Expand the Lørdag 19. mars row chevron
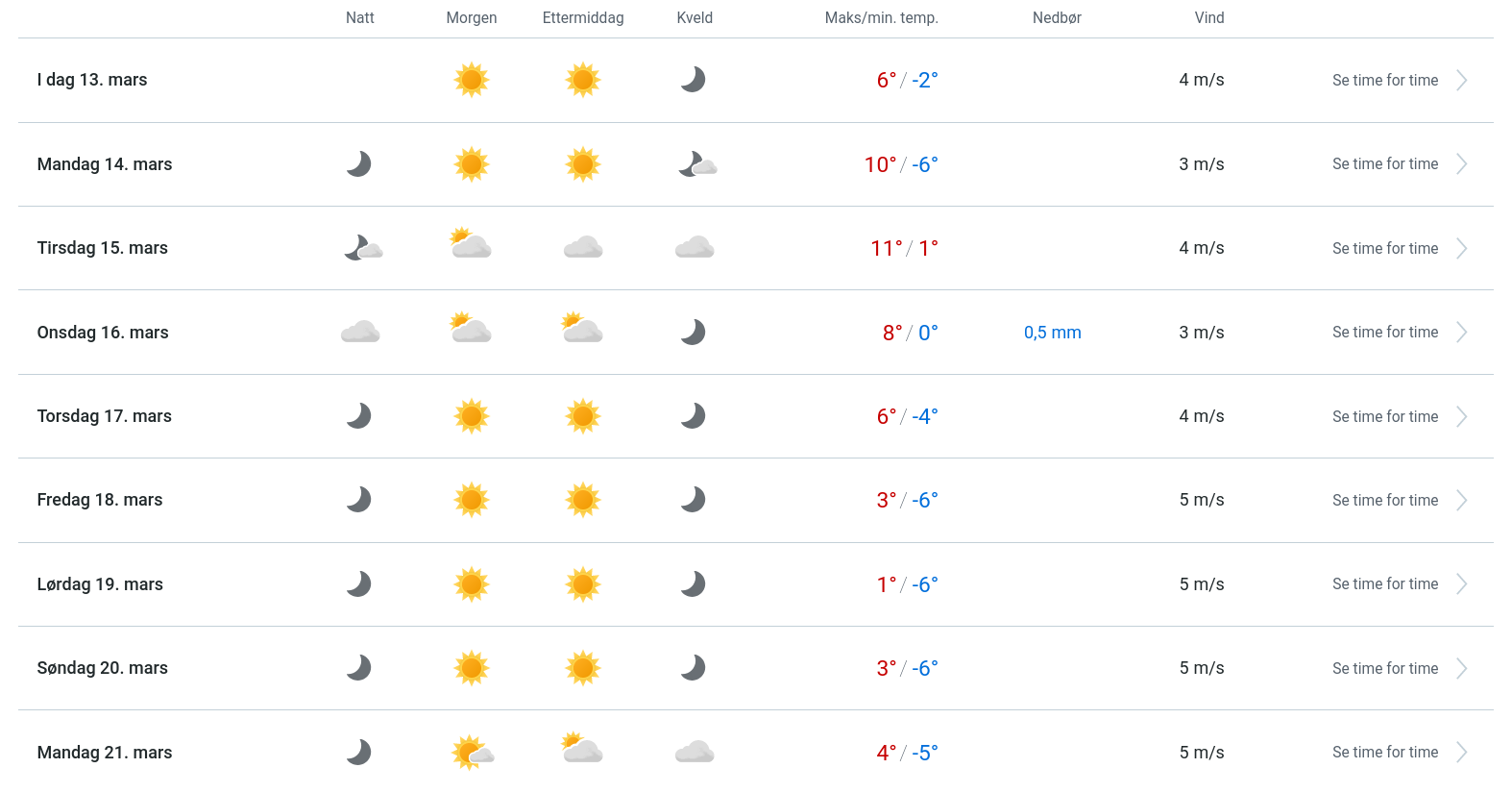This screenshot has height=793, width=1512. click(x=1461, y=584)
